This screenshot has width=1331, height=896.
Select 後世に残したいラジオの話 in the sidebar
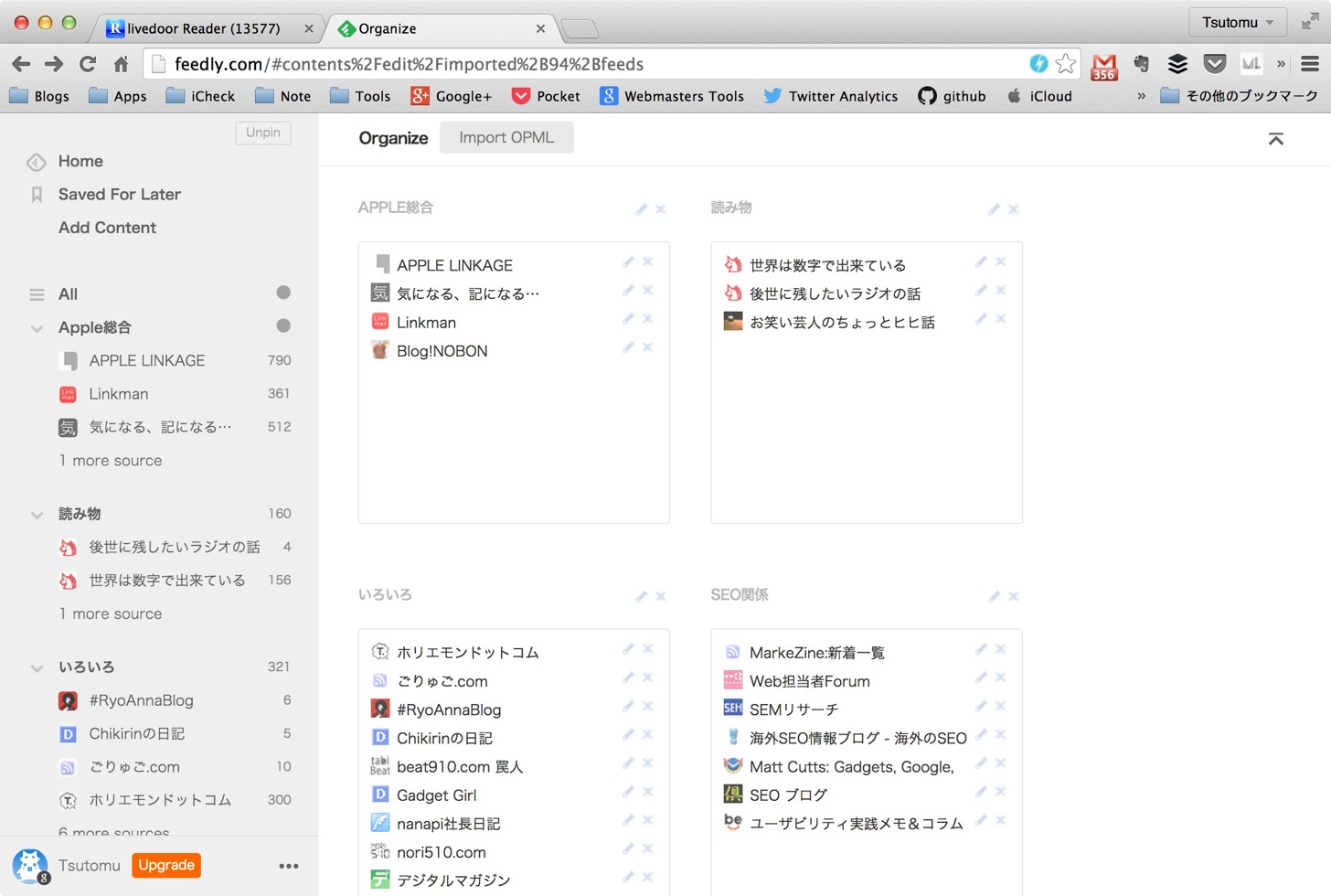pyautogui.click(x=174, y=548)
